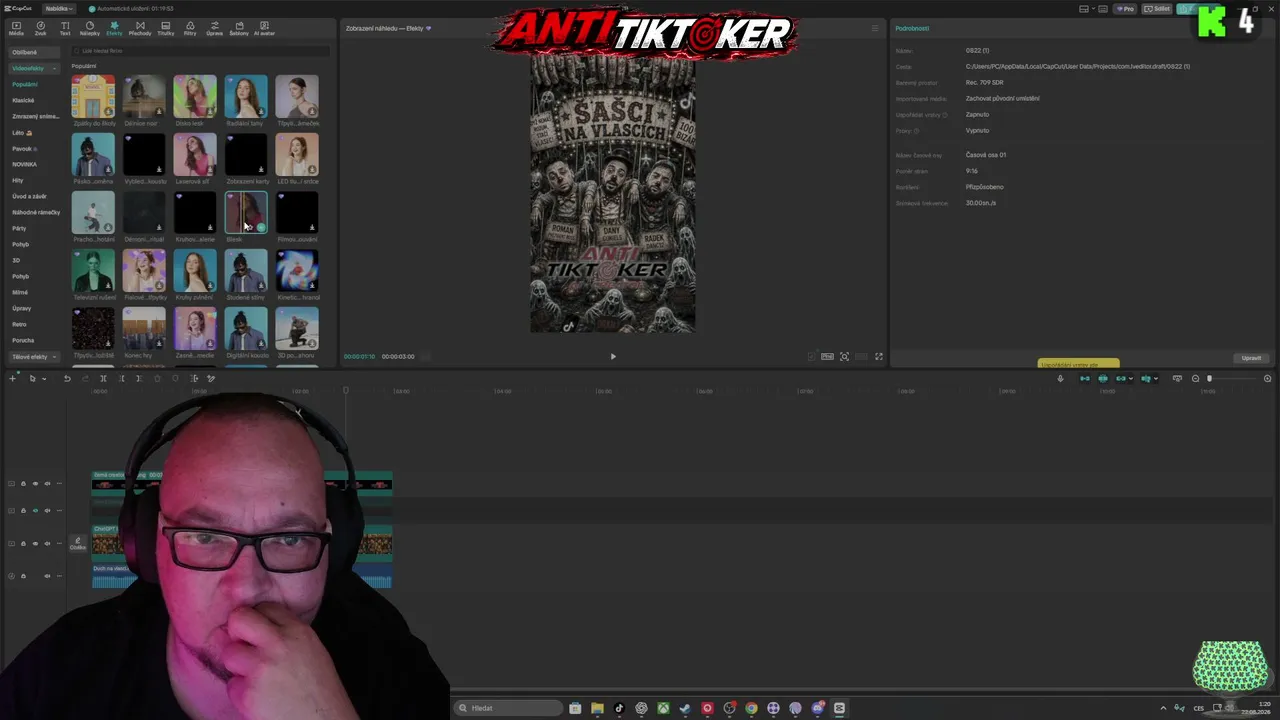The height and width of the screenshot is (720, 1280).
Task: Toggle auto snapping on timeline
Action: tap(1103, 379)
